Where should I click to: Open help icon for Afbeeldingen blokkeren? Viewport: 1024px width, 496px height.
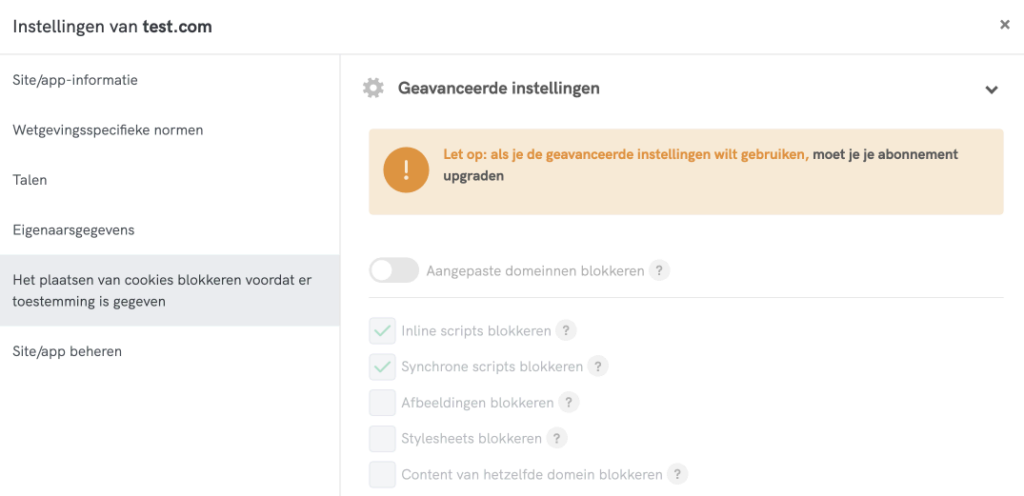pyautogui.click(x=568, y=403)
